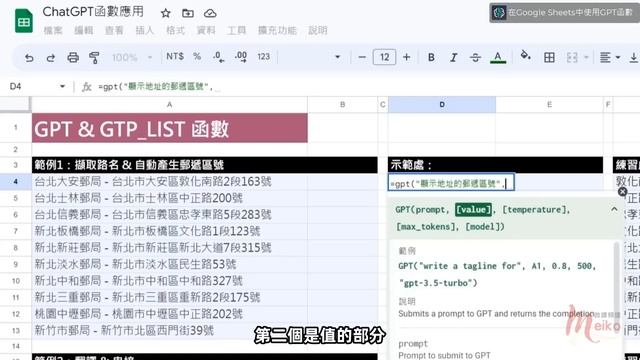Move document using folder icon
Screen dimensions: 640x360
point(188,13)
